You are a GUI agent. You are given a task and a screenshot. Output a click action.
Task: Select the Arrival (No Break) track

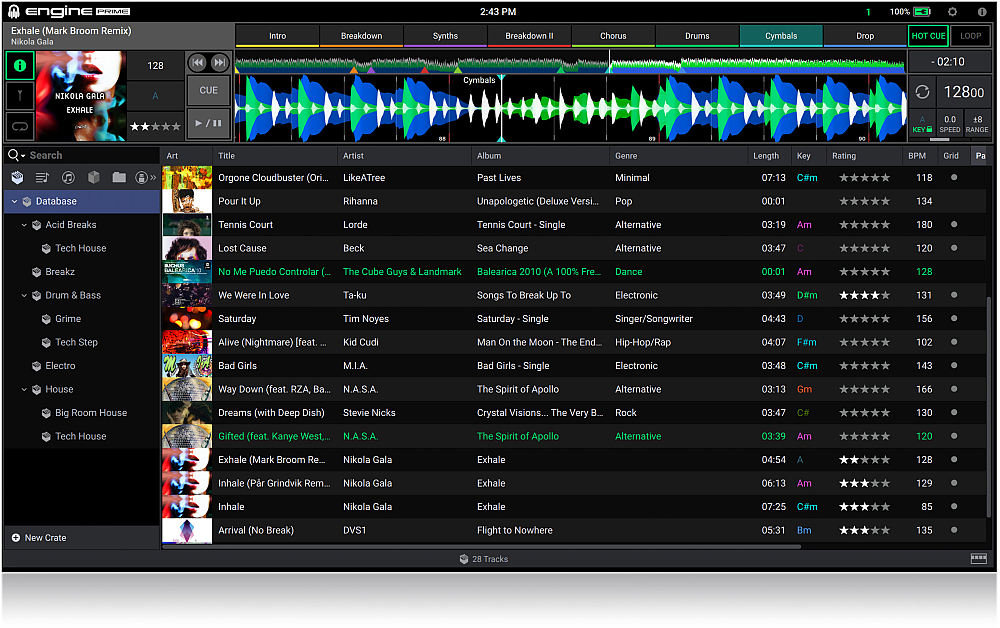pyautogui.click(x=574, y=530)
